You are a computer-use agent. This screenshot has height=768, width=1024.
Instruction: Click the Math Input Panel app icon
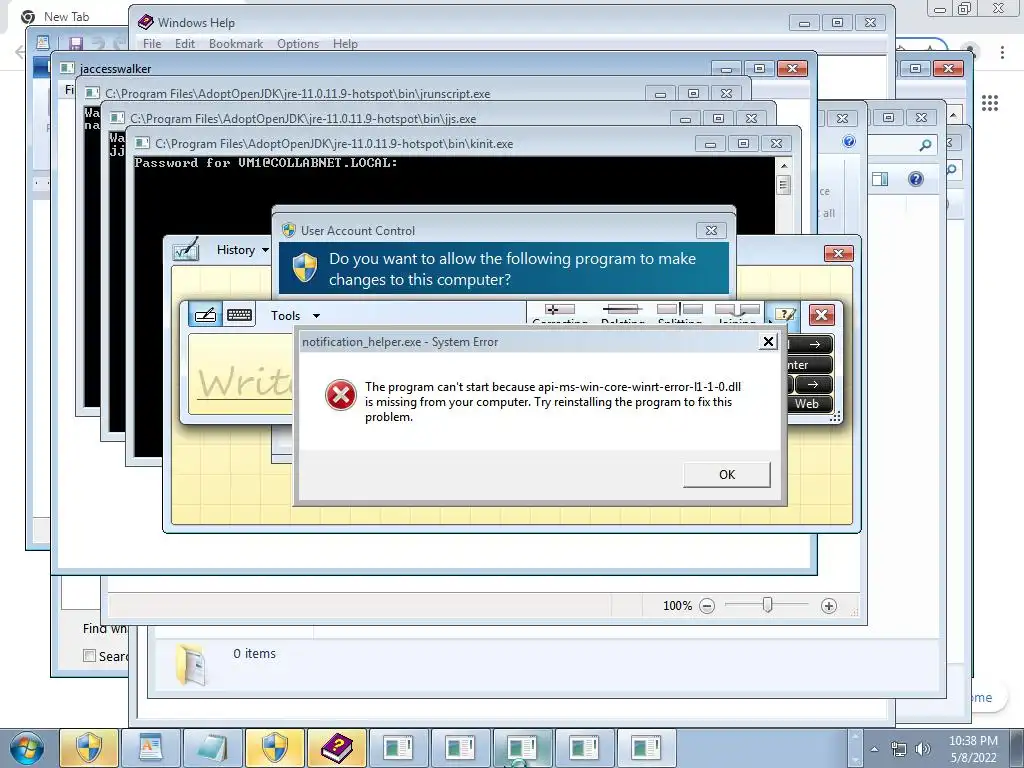(185, 250)
